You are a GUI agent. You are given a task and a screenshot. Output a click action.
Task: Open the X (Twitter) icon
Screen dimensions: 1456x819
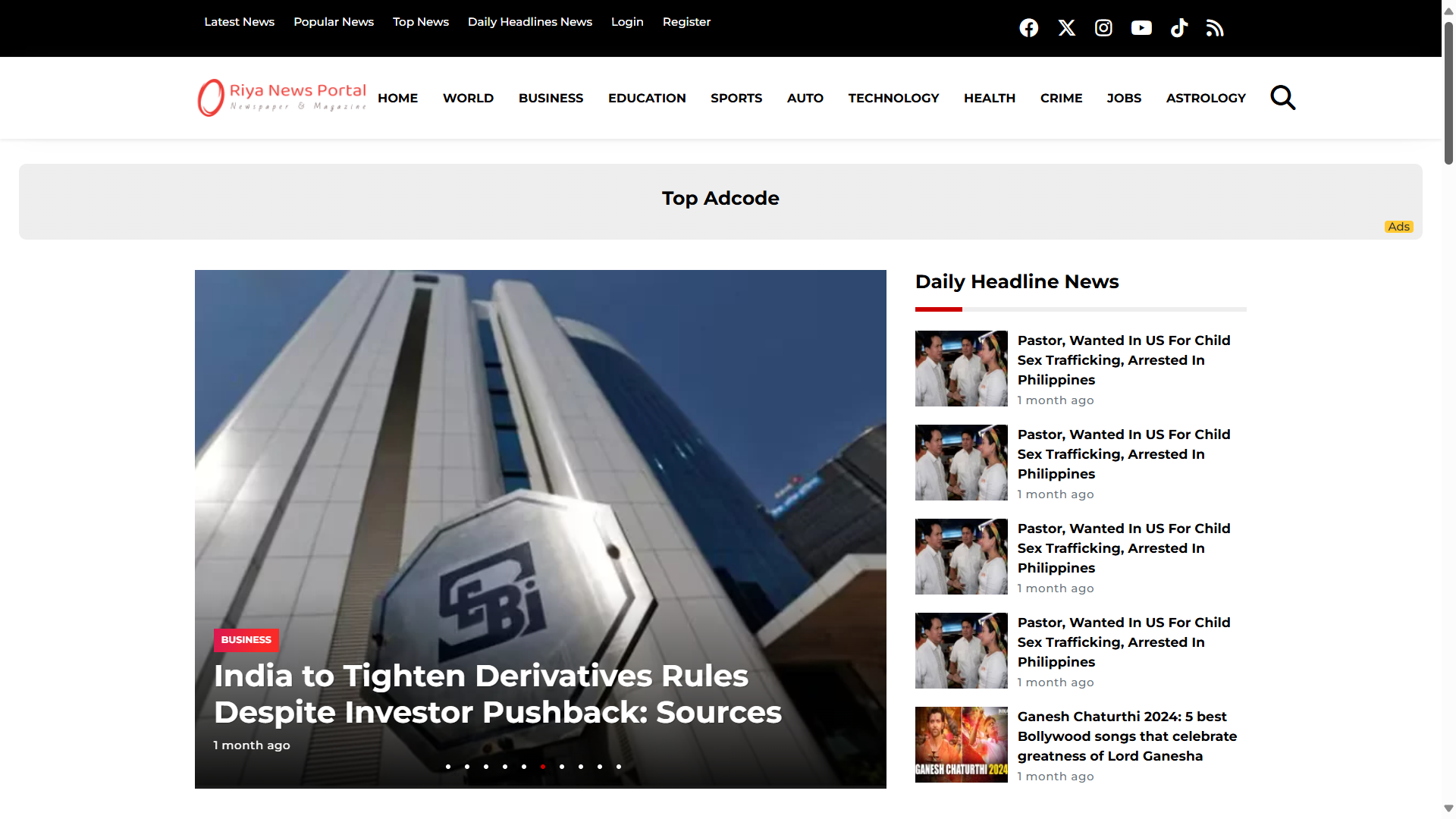coord(1066,28)
